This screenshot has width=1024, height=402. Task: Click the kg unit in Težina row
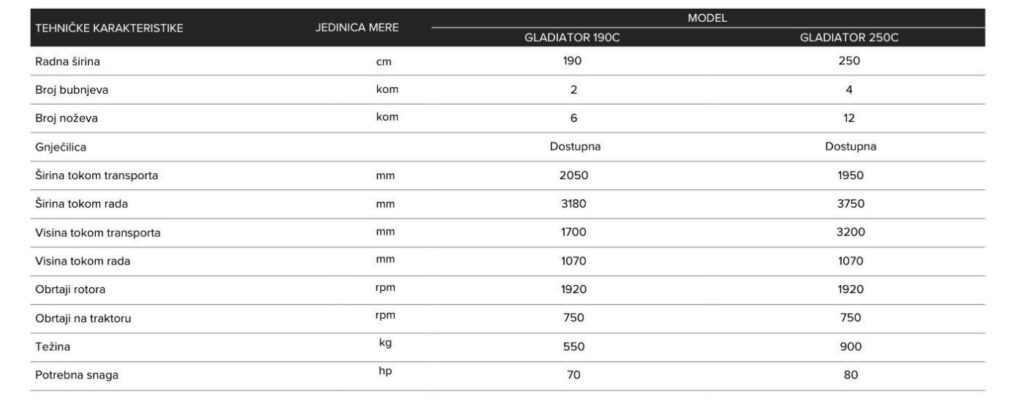[385, 345]
